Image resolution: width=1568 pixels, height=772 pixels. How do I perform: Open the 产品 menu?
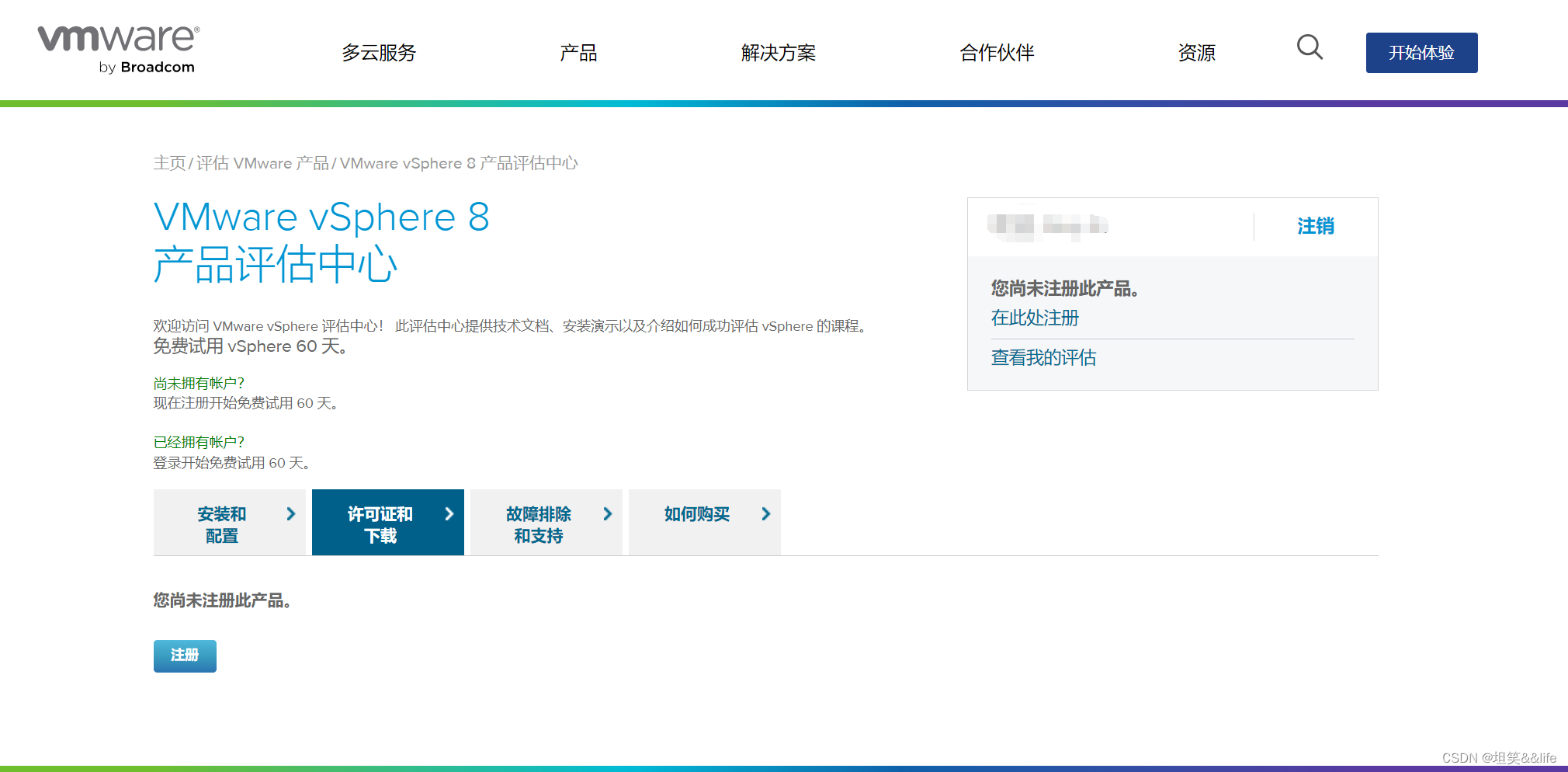pyautogui.click(x=578, y=53)
